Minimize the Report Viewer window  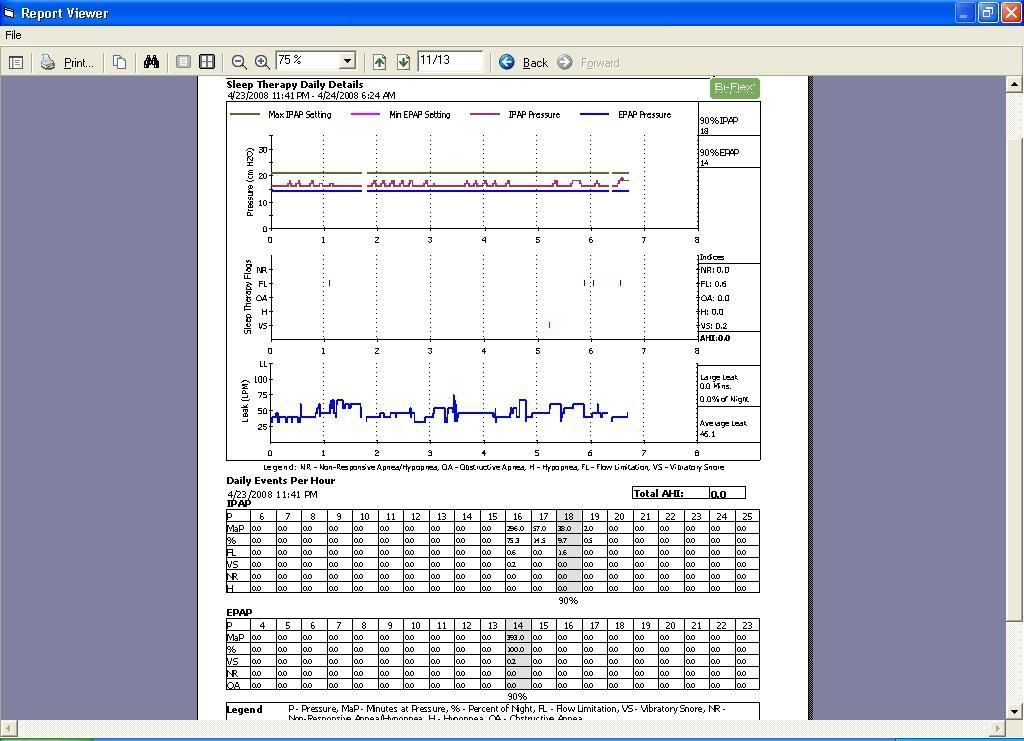click(964, 12)
